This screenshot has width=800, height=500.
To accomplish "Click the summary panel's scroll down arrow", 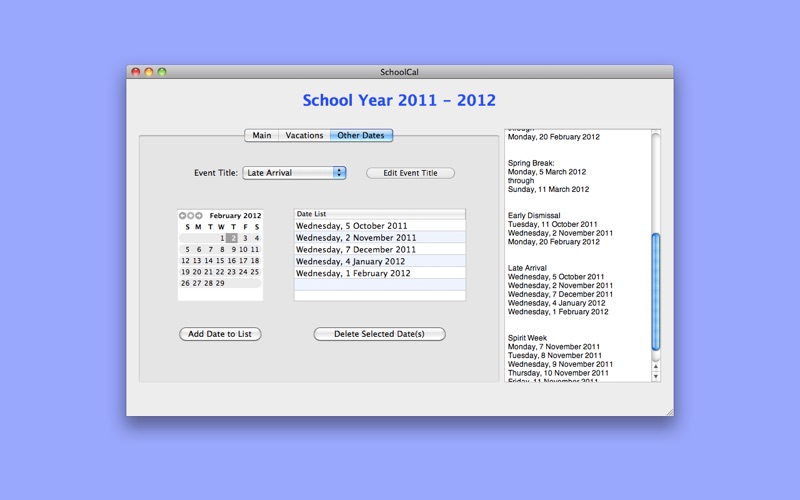I will (656, 377).
